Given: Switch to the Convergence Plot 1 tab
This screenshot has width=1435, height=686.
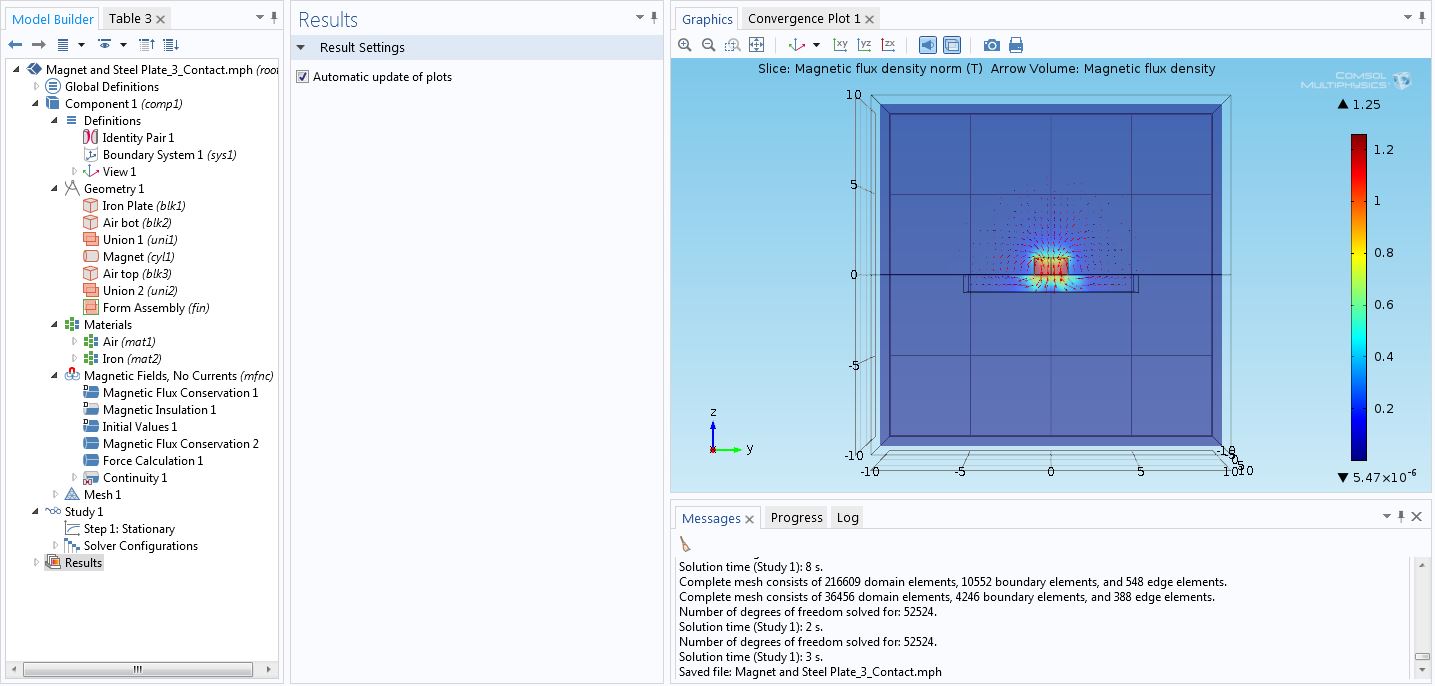Looking at the screenshot, I should [x=803, y=19].
